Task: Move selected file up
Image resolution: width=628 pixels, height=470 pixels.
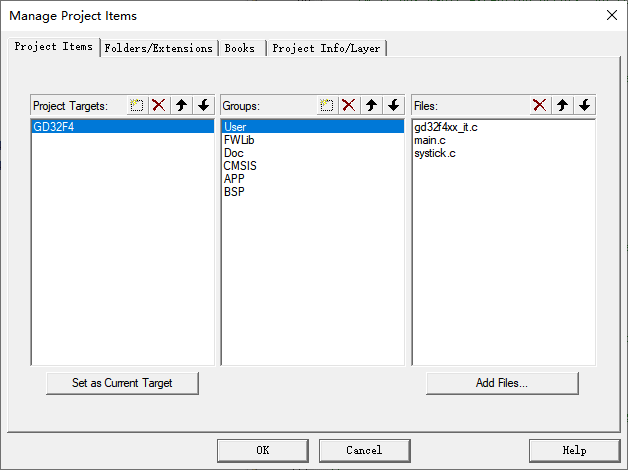Action: coord(562,105)
